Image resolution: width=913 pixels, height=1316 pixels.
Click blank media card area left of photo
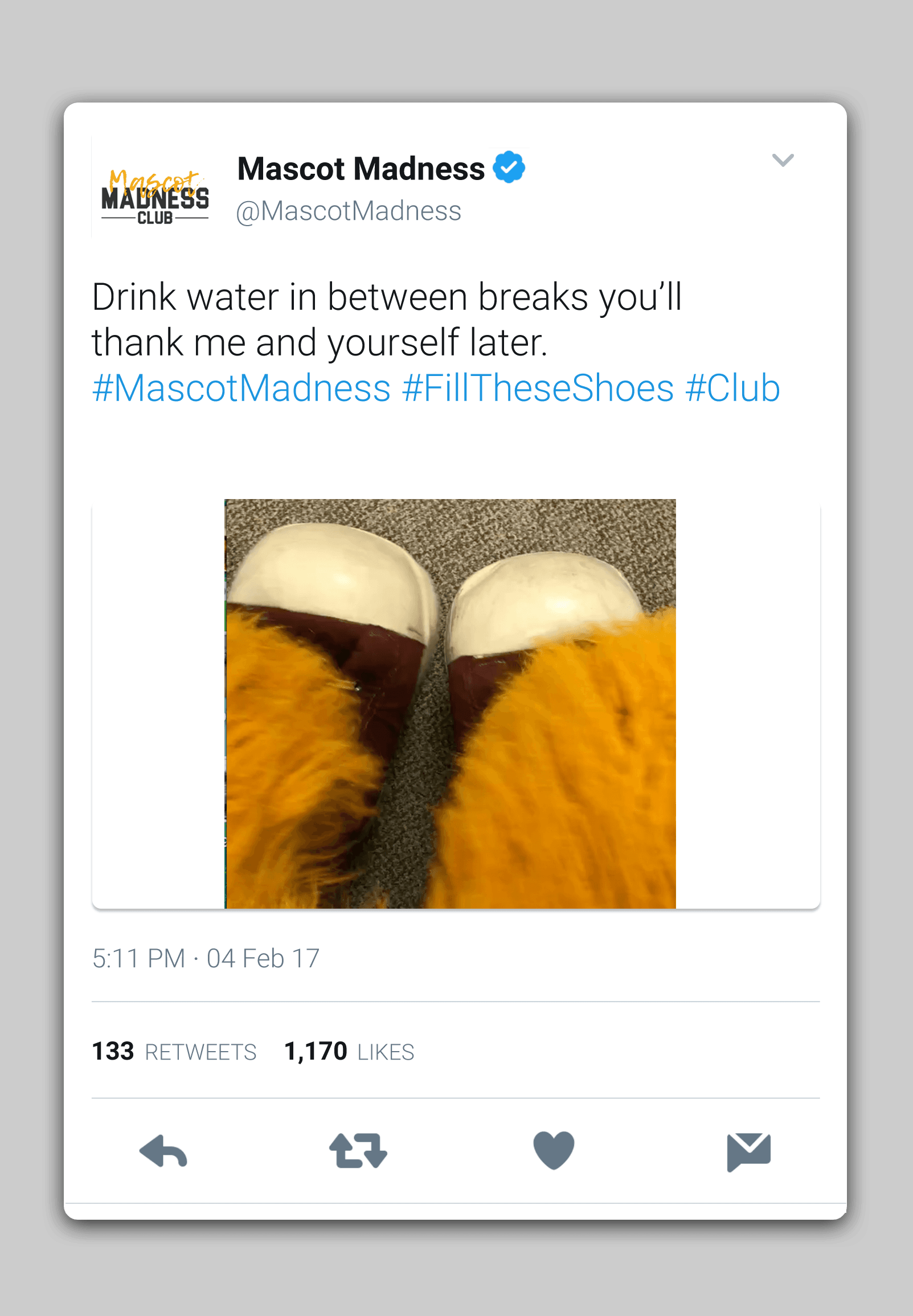click(158, 704)
